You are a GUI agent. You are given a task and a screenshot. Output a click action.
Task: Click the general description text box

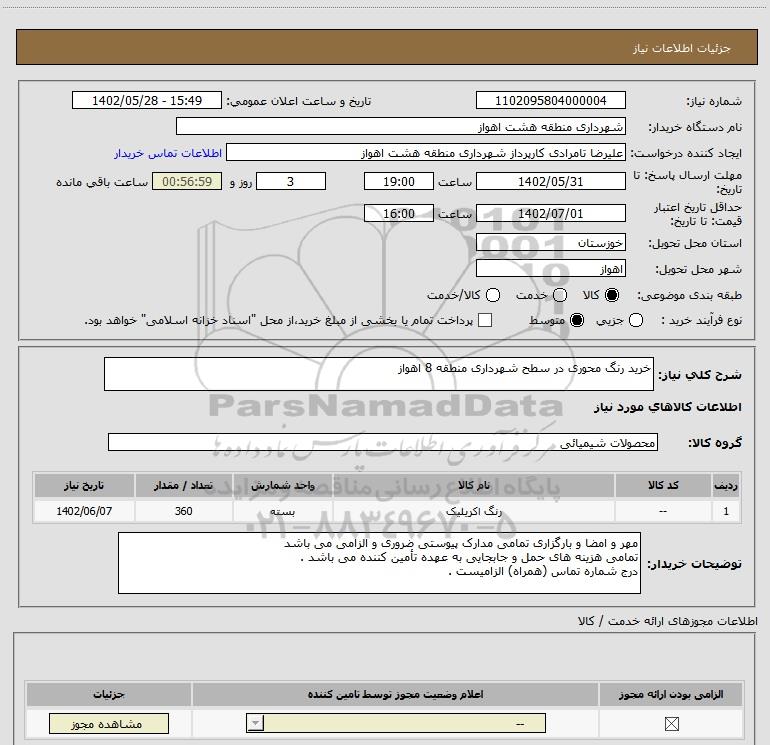379,374
